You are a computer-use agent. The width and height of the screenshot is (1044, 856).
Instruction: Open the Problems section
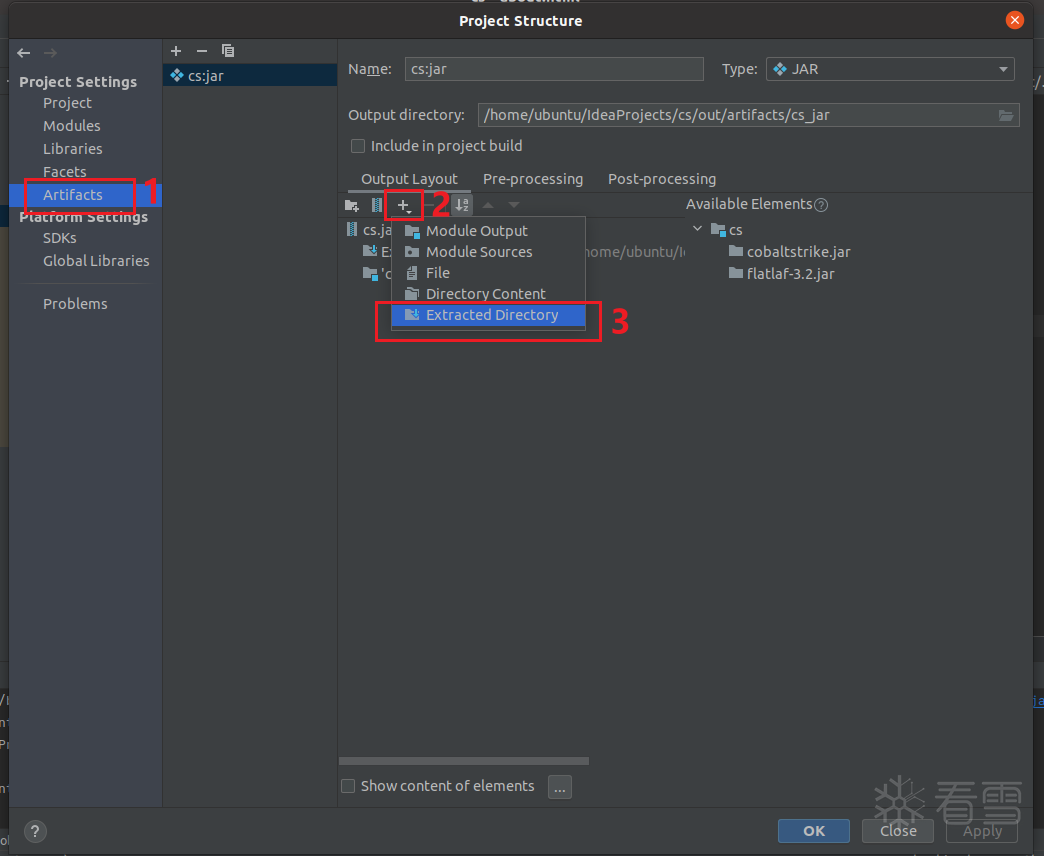click(x=75, y=304)
